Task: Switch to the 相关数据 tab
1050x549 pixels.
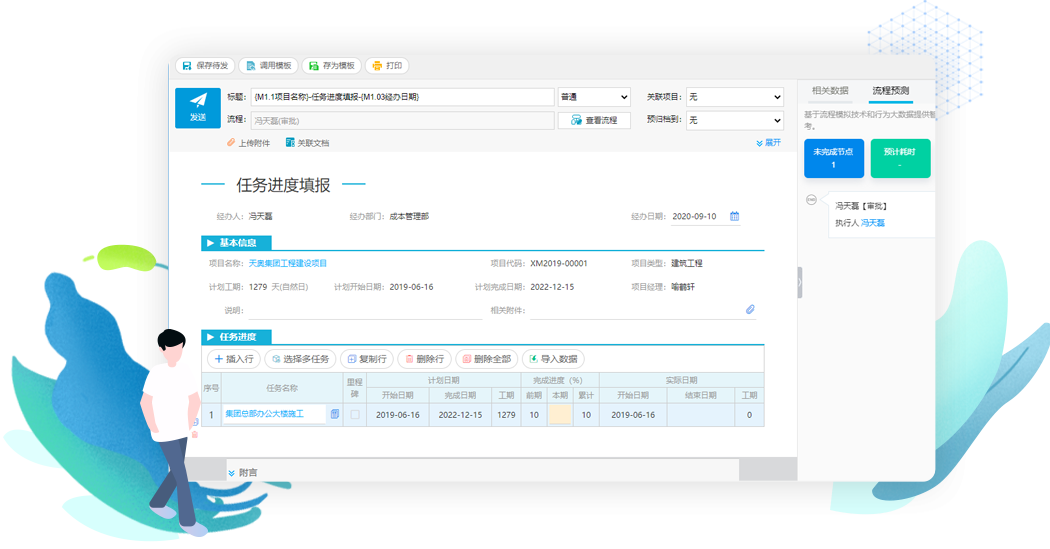Action: click(830, 90)
